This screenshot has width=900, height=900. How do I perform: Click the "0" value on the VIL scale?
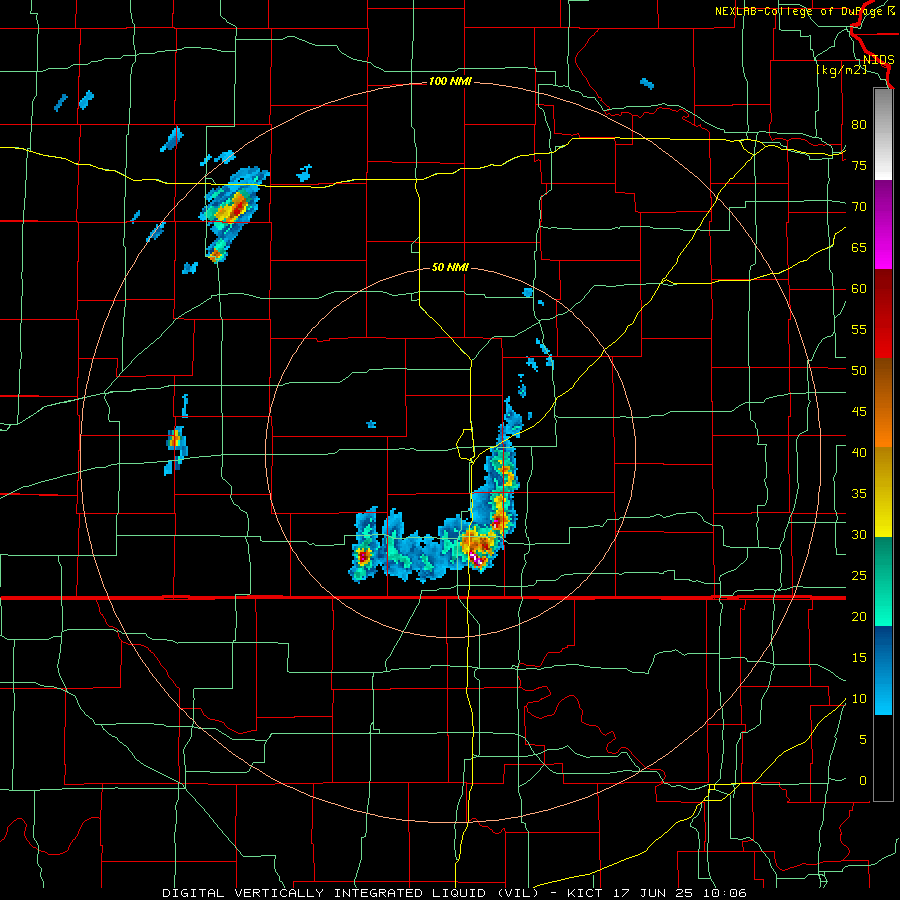point(863,781)
